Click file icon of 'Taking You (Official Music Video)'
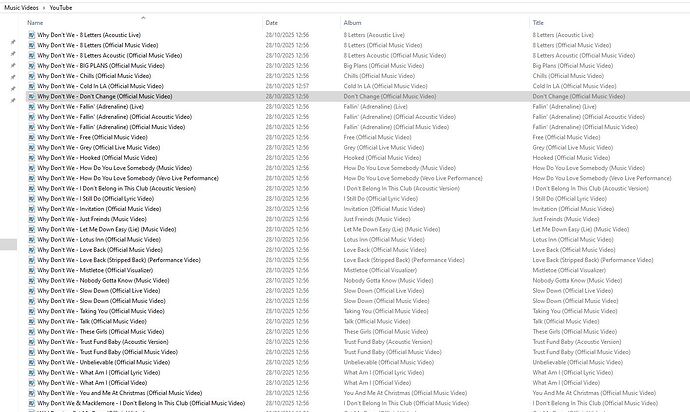Viewport: 690px width, 412px height. [x=32, y=311]
